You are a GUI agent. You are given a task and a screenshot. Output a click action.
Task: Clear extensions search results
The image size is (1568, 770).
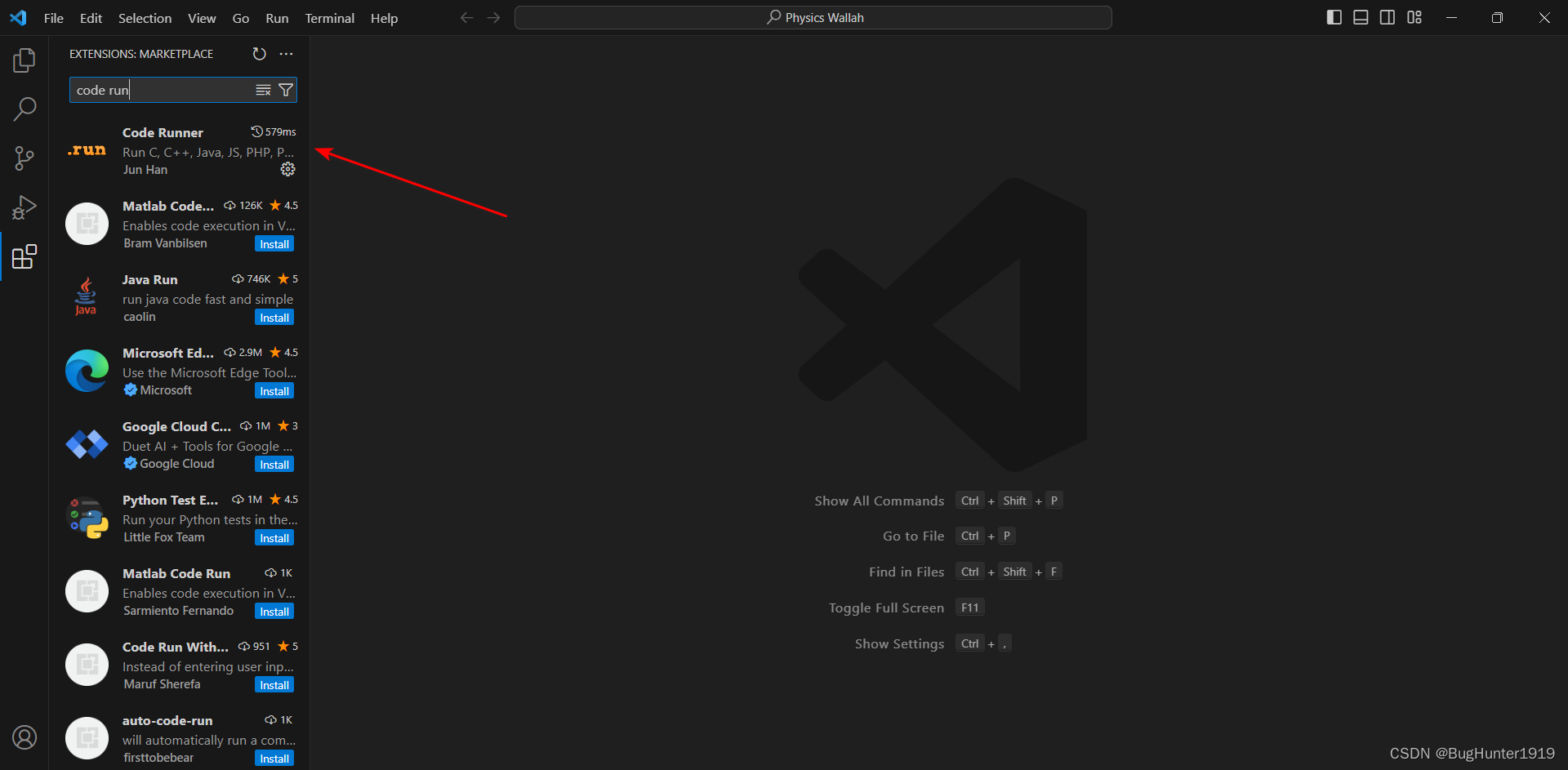pyautogui.click(x=263, y=90)
